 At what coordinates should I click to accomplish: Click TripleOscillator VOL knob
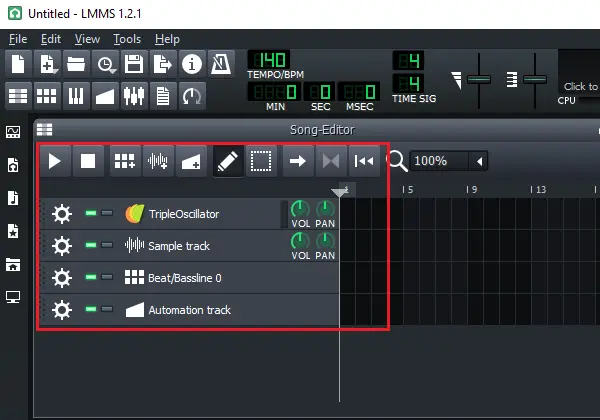coord(300,209)
